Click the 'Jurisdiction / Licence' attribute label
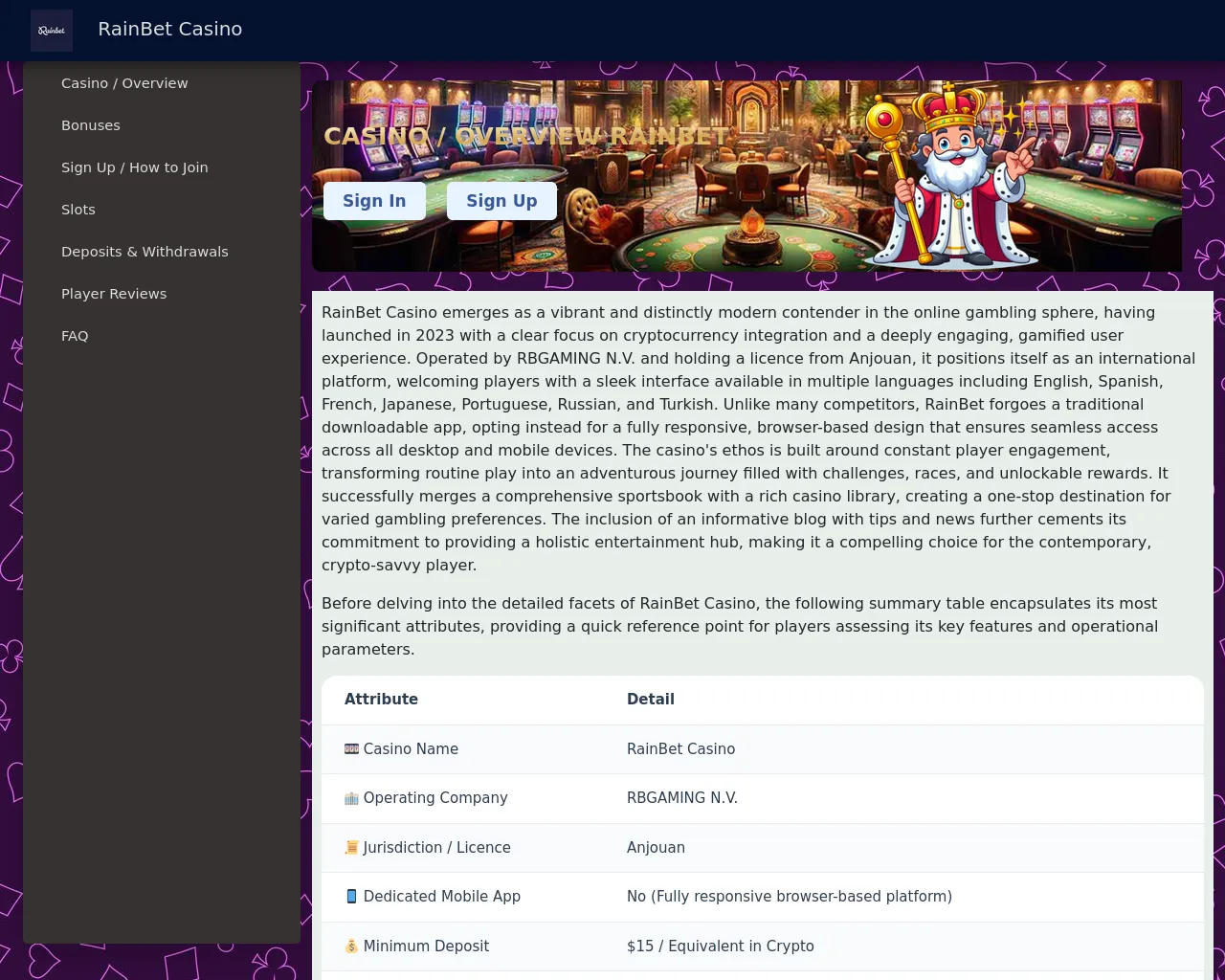The image size is (1225, 980). 436,848
